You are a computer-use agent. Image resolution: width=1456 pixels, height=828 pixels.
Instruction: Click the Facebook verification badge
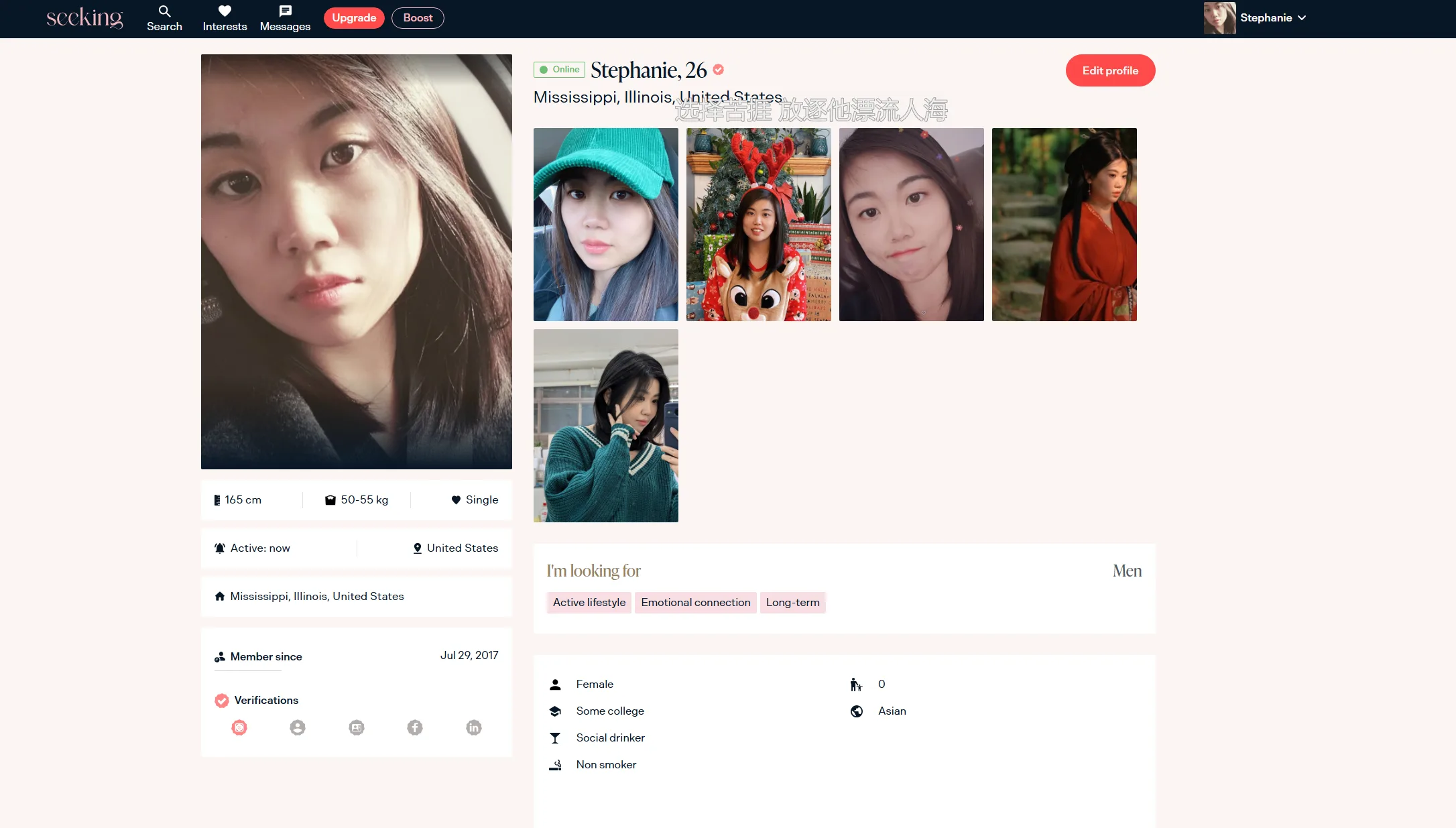point(415,727)
